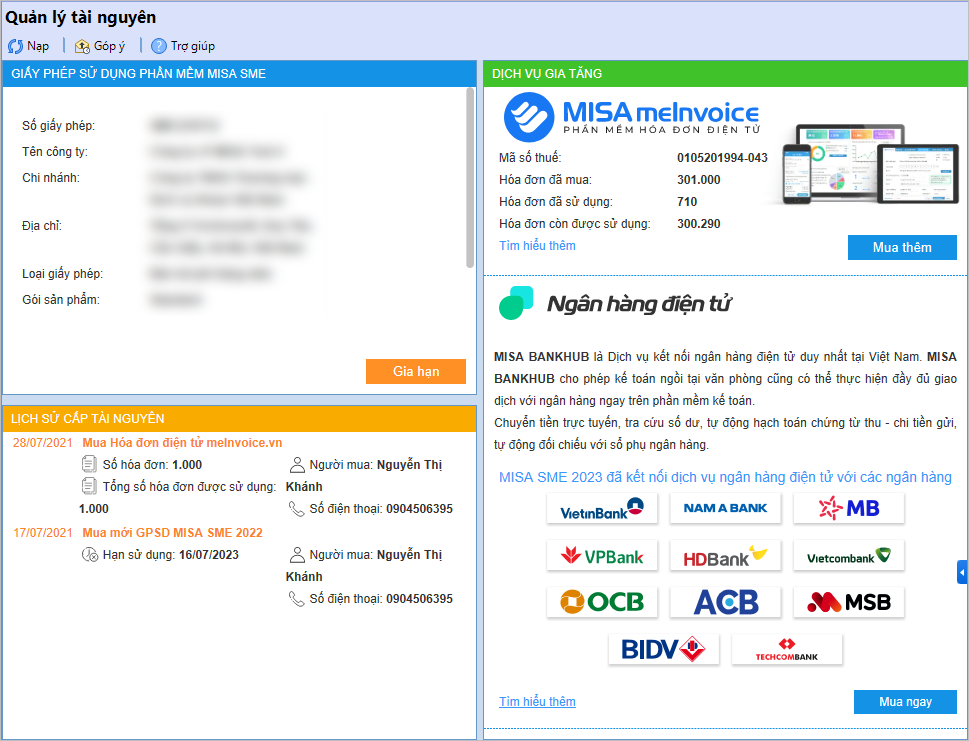
Task: Click the Nạp refresh icon
Action: click(x=15, y=46)
